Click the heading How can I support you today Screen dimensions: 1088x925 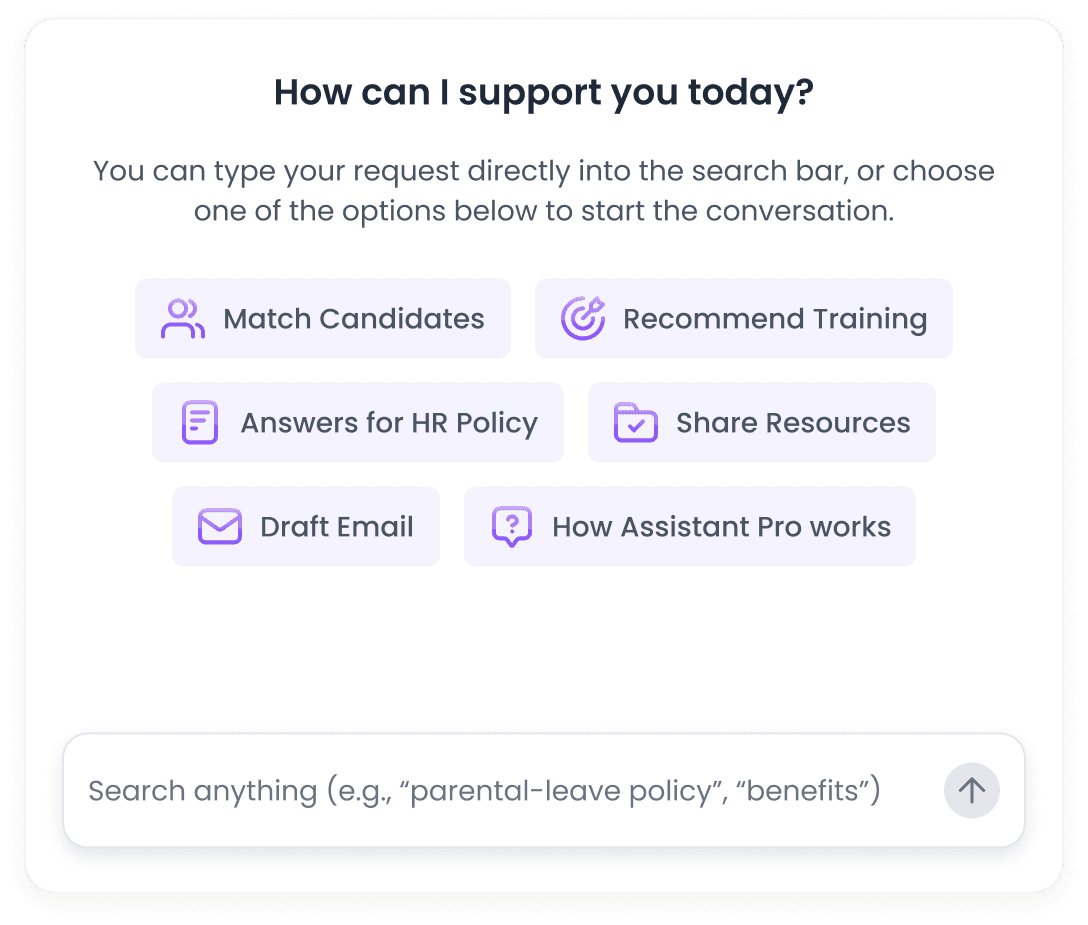(544, 91)
